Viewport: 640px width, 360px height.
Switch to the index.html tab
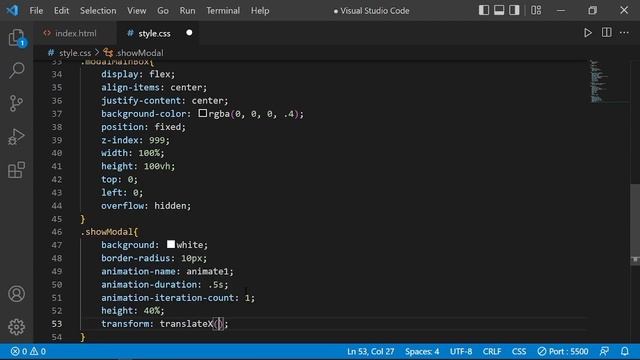click(x=76, y=33)
